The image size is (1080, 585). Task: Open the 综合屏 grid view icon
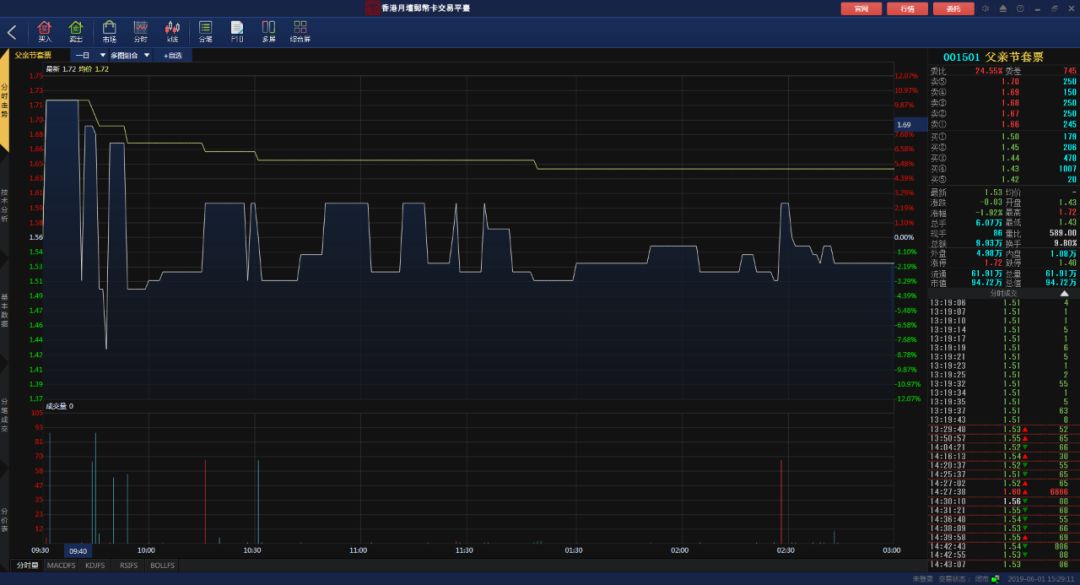(300, 31)
